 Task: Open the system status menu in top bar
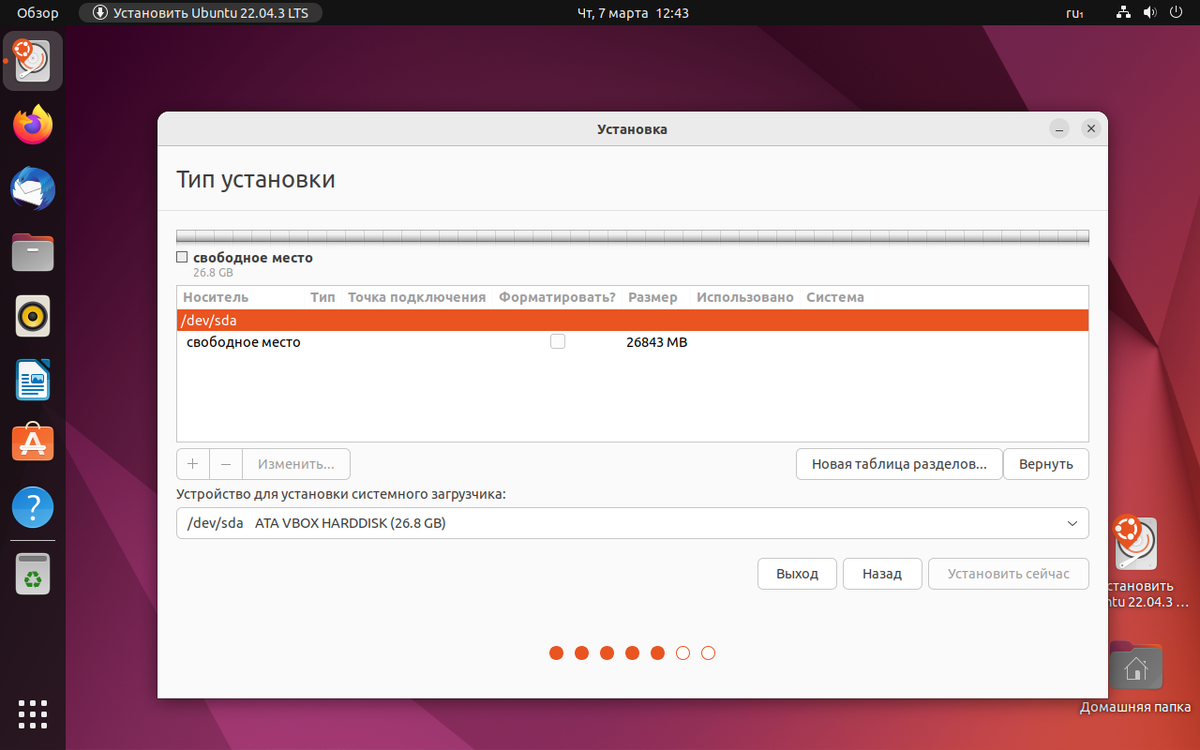pos(1150,12)
